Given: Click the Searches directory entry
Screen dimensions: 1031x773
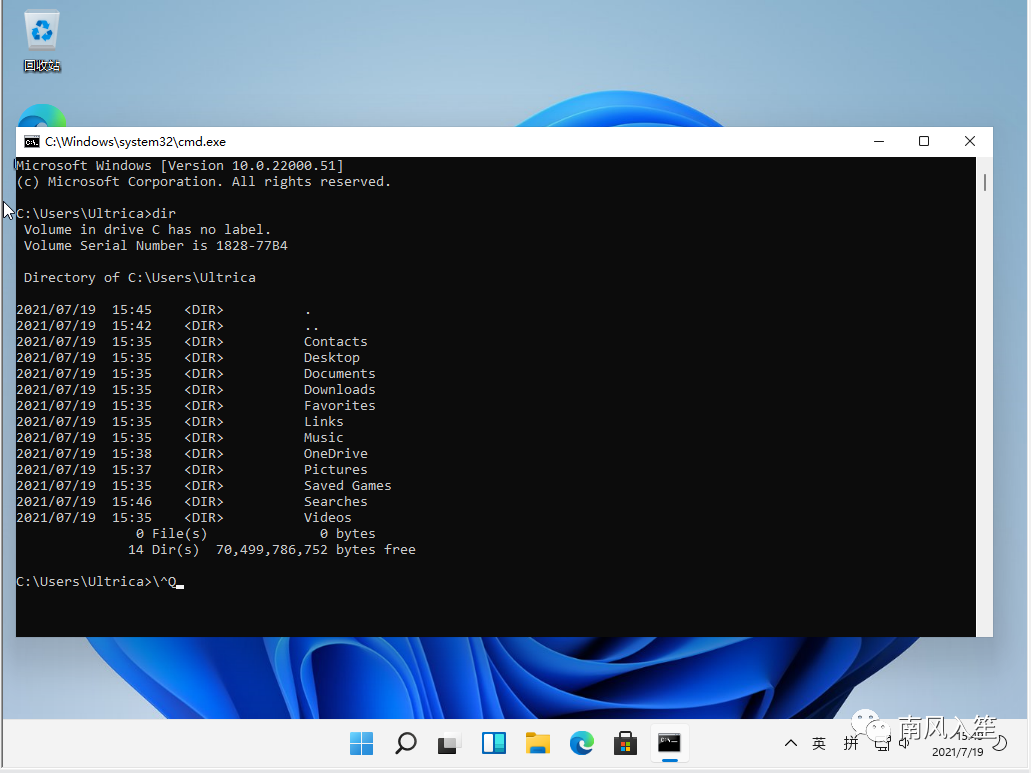Looking at the screenshot, I should click(x=335, y=502).
